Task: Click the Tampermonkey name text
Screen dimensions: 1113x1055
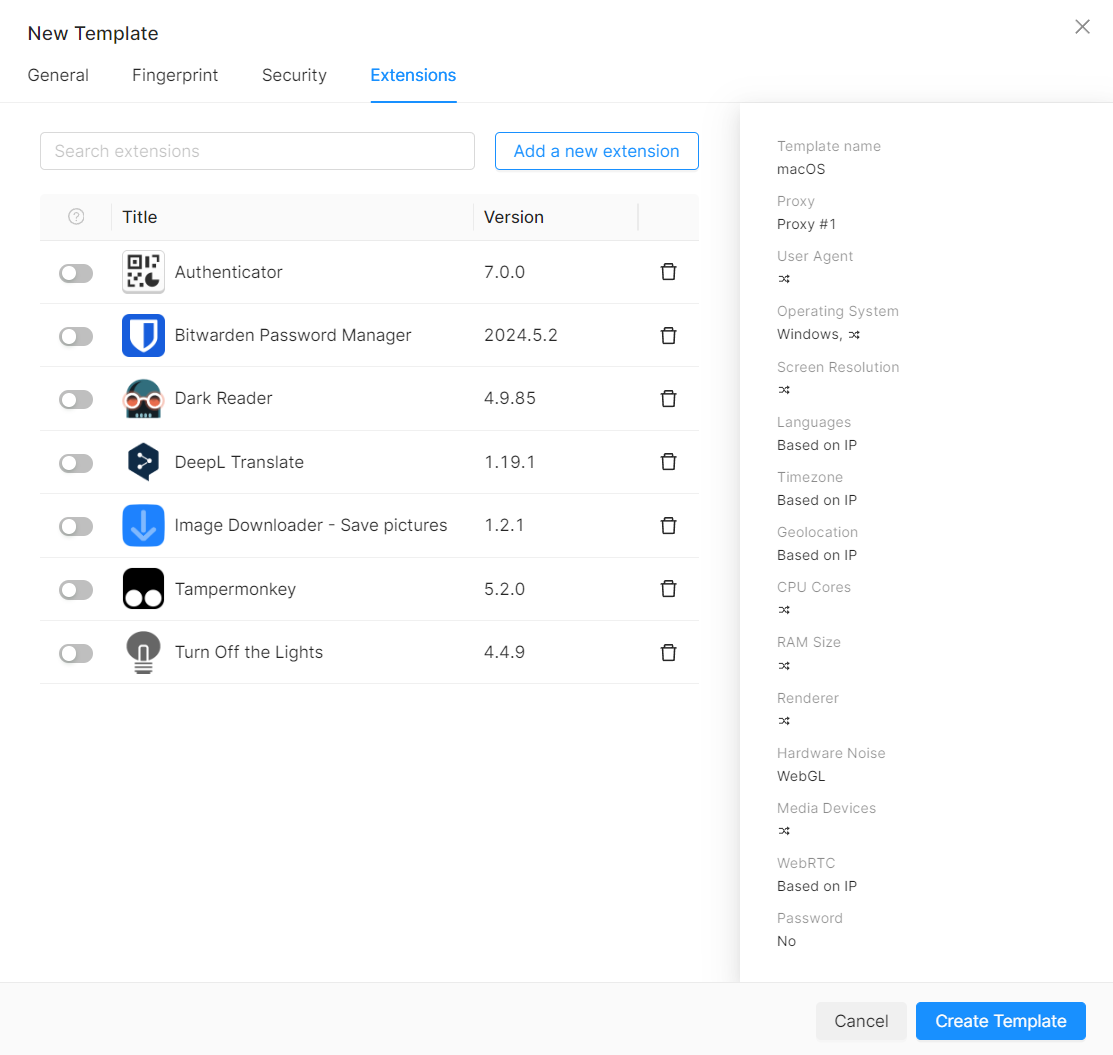Action: pos(236,589)
